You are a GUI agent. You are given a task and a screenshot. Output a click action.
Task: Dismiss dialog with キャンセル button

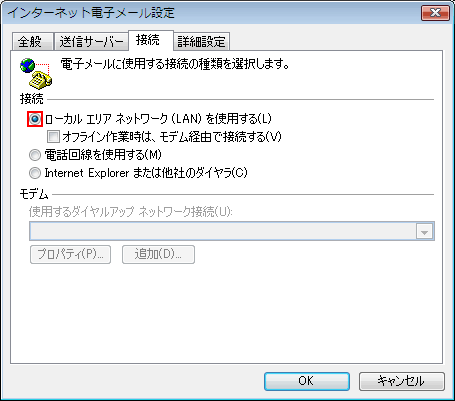pyautogui.click(x=402, y=381)
